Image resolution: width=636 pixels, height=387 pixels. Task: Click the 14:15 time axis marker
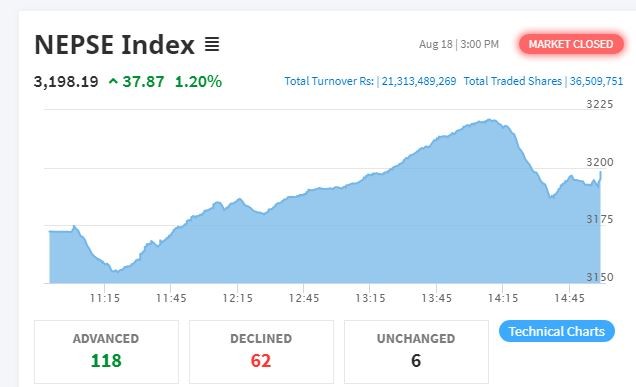click(x=503, y=298)
